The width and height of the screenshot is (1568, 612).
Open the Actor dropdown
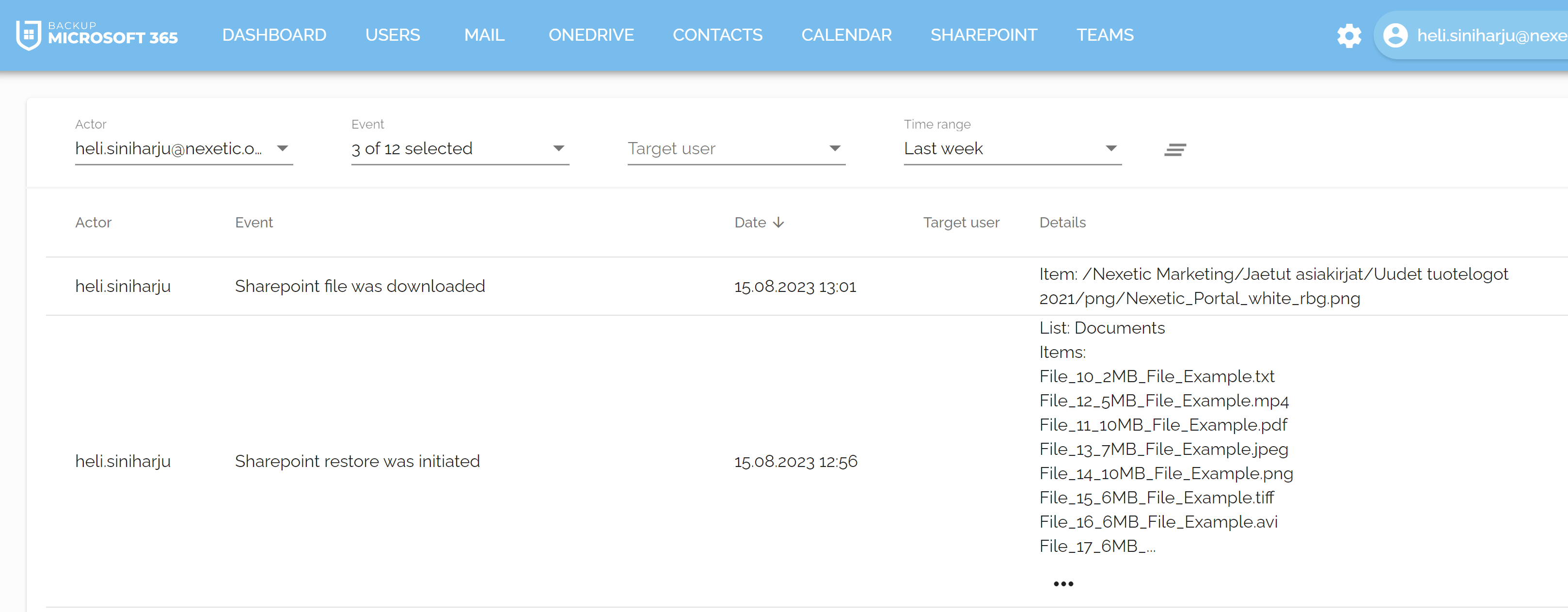click(184, 148)
